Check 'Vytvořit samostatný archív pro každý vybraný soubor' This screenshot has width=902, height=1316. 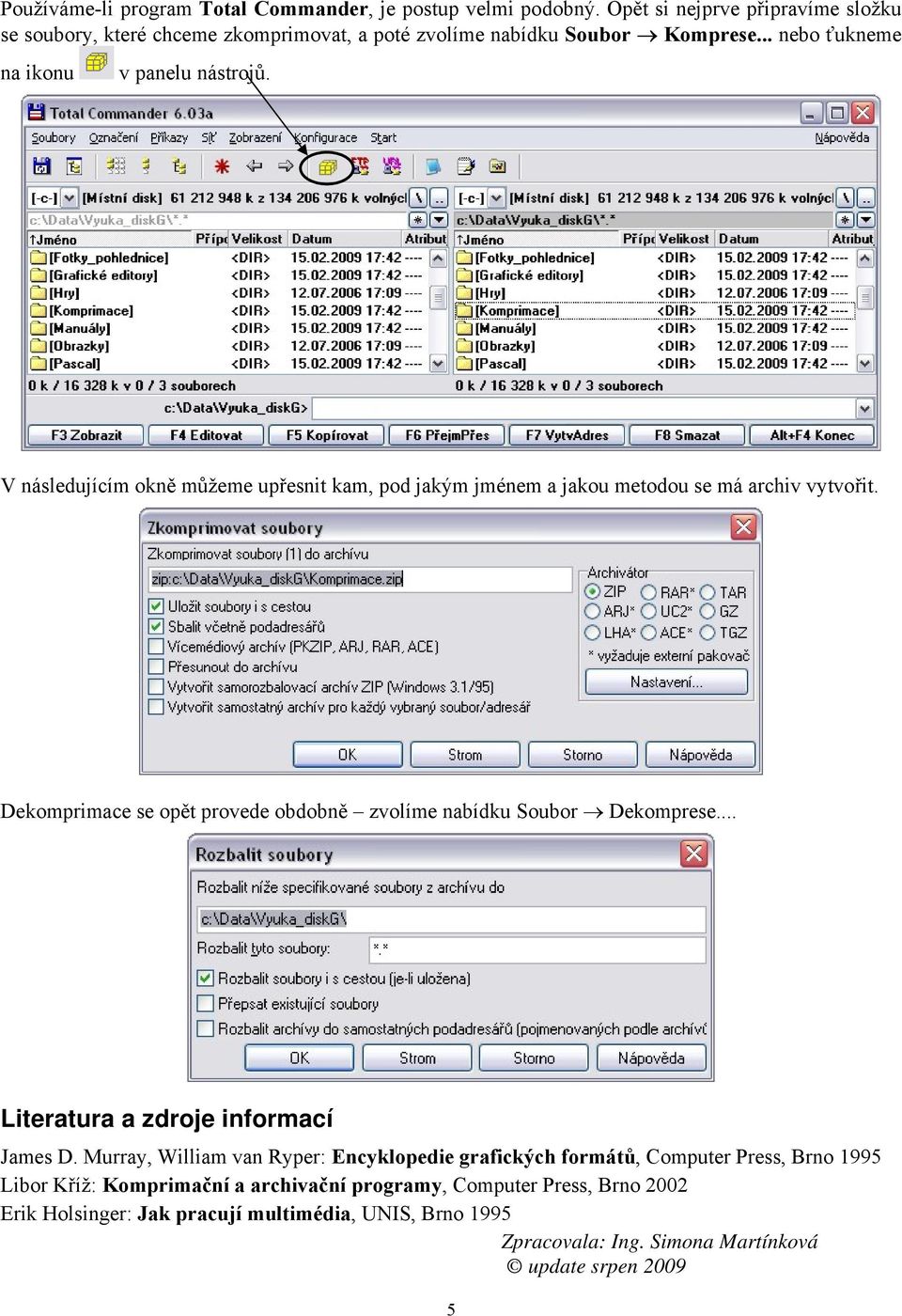pos(156,707)
